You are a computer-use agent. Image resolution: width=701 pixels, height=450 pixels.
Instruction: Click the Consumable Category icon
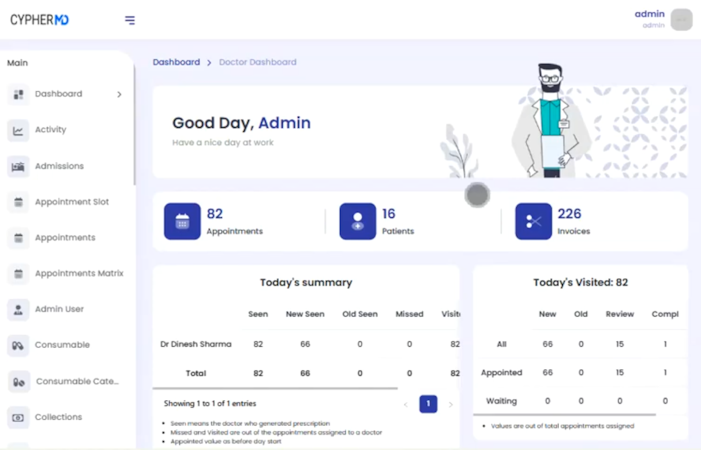click(19, 382)
